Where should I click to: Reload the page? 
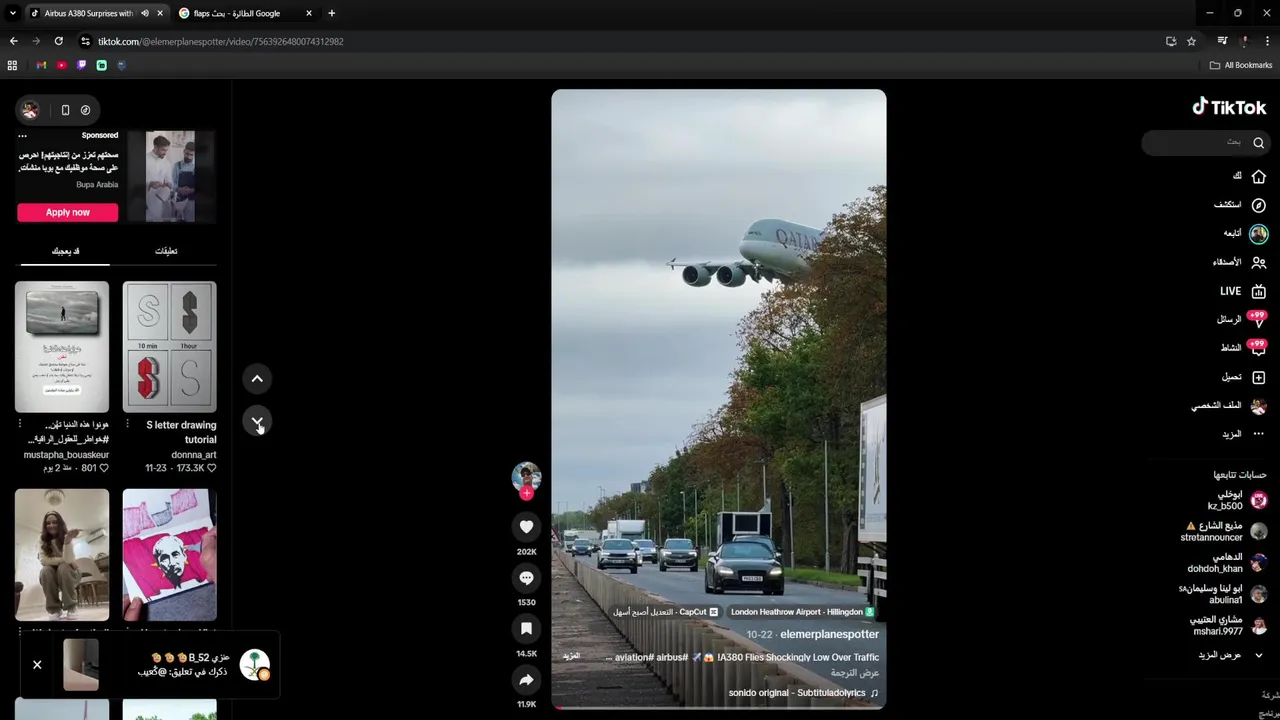tap(58, 41)
